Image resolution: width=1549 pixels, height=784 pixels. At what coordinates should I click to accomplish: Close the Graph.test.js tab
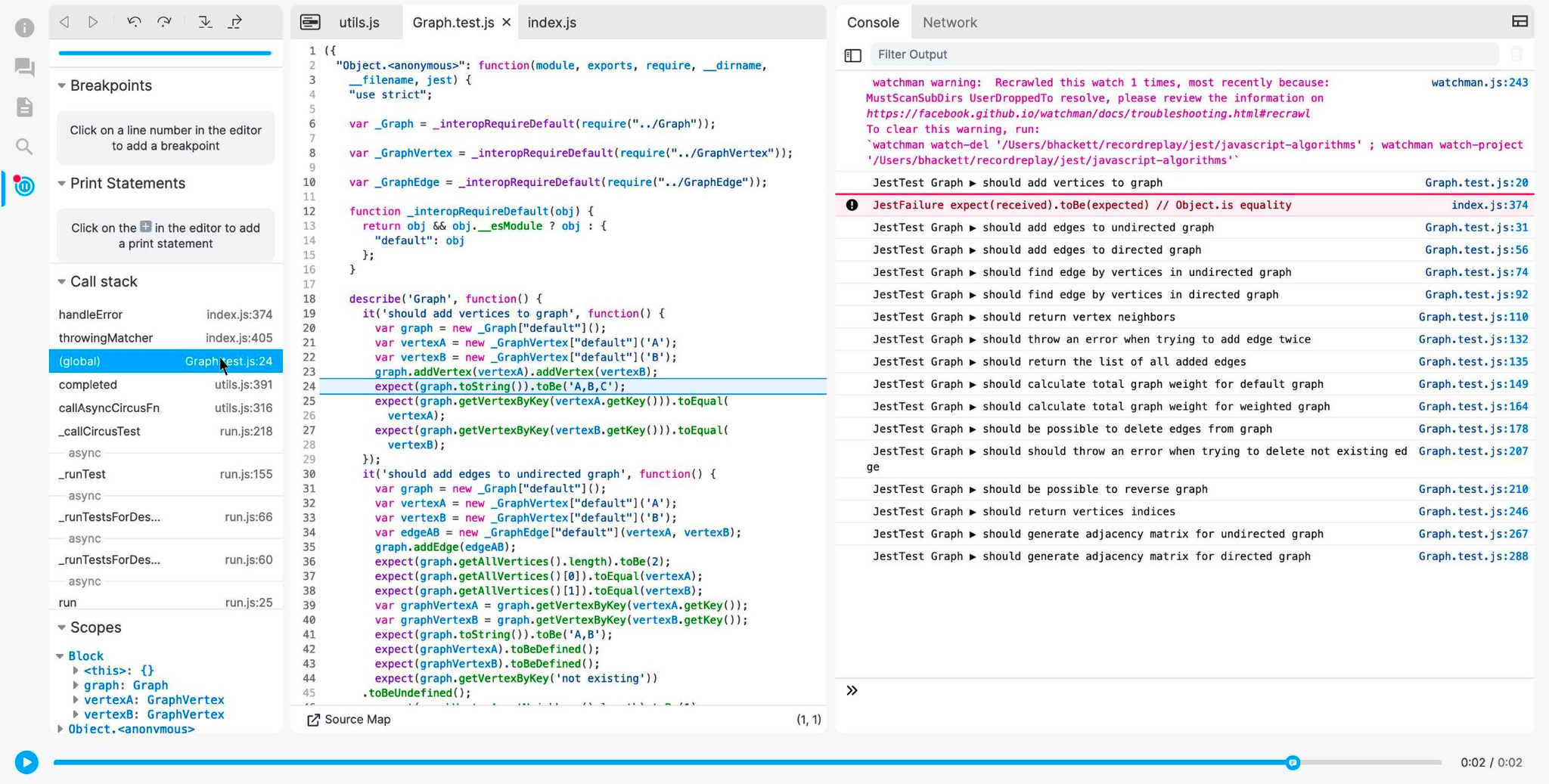tap(507, 23)
